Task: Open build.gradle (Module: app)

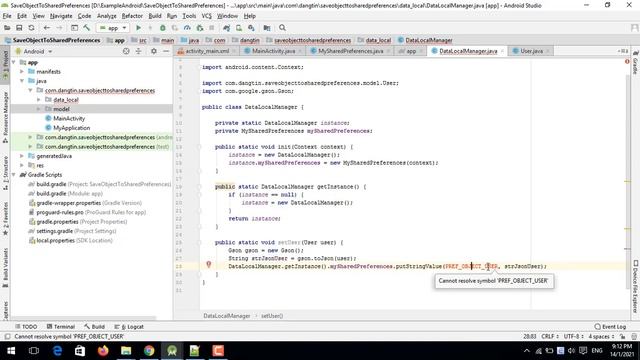Action: 65,193
